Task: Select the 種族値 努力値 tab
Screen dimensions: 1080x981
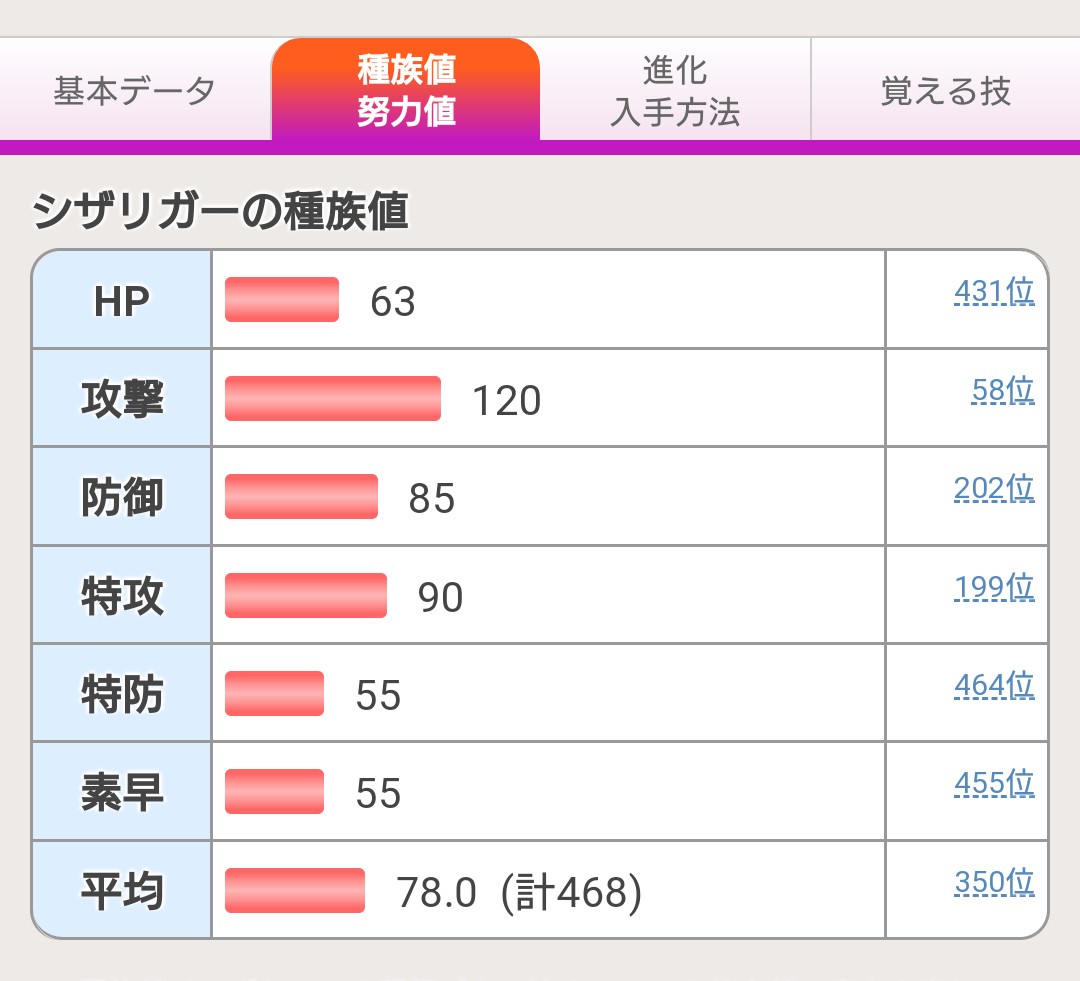Action: 406,91
